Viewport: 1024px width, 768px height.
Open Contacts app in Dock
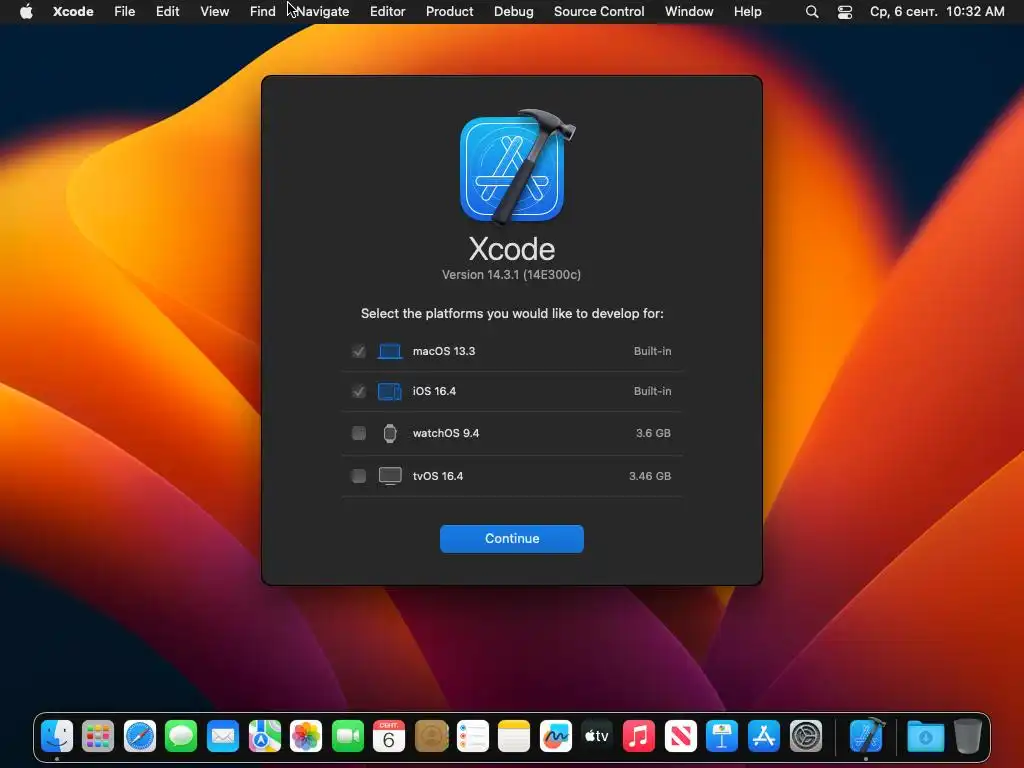pos(431,737)
